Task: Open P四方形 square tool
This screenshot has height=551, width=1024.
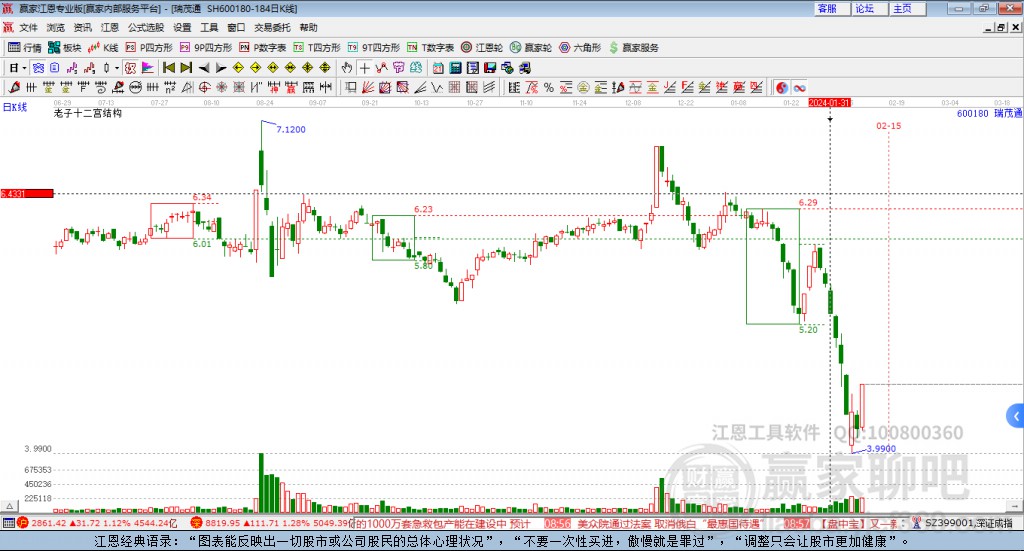Action: (x=149, y=48)
